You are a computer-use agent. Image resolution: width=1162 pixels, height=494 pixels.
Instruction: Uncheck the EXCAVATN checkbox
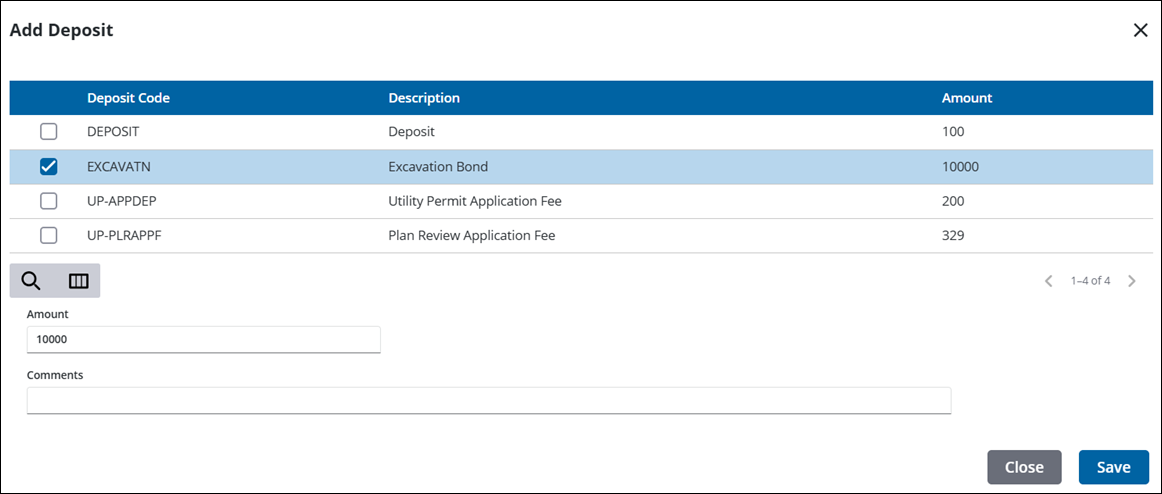[48, 167]
